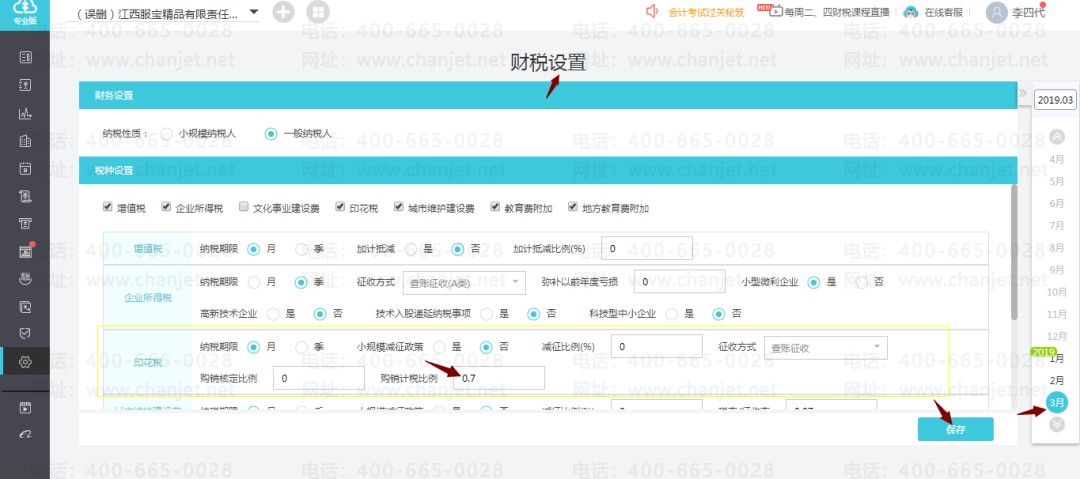Toggle the 增值税 checkbox

pyautogui.click(x=107, y=206)
